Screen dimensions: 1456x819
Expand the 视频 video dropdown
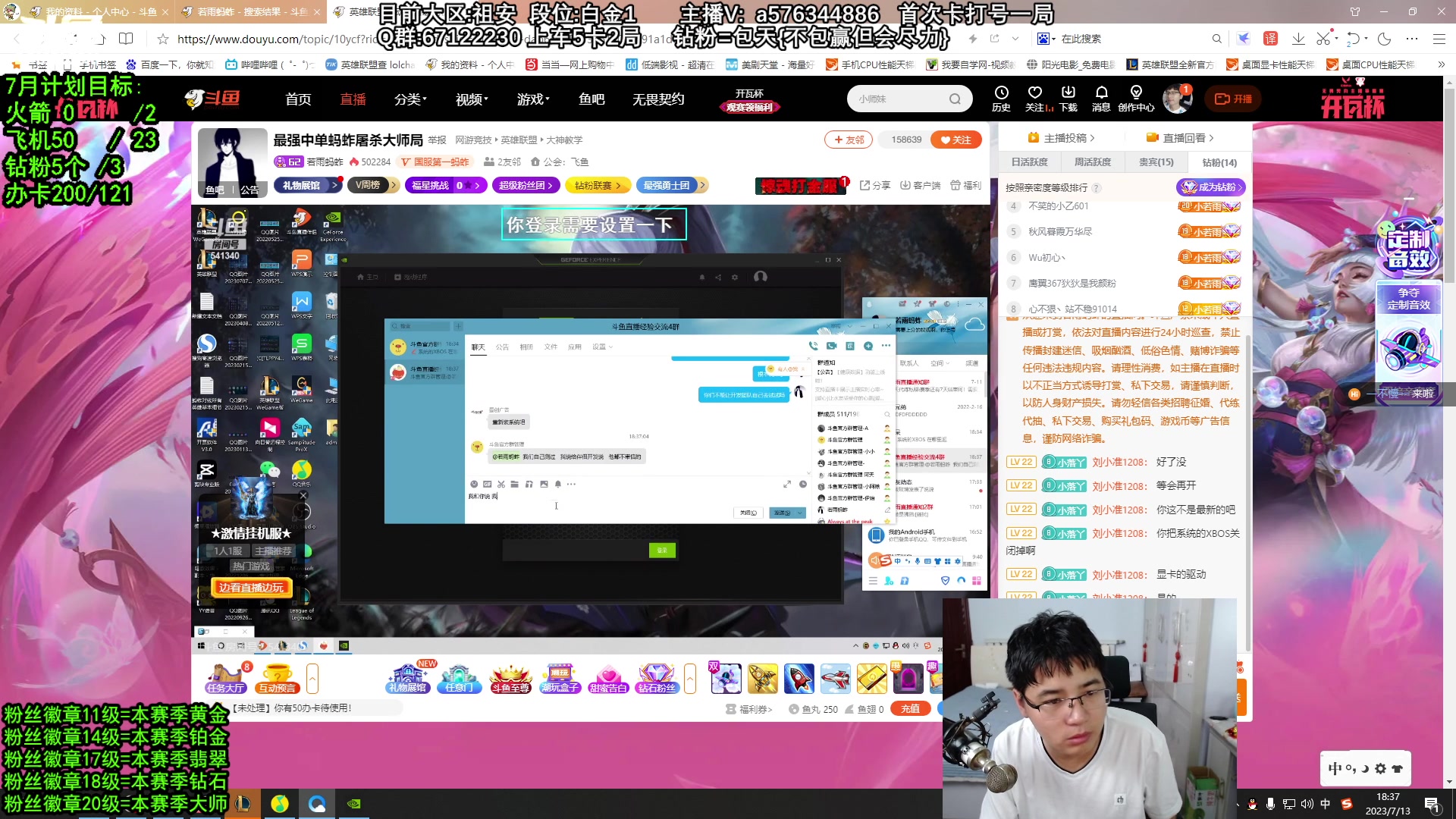click(472, 99)
